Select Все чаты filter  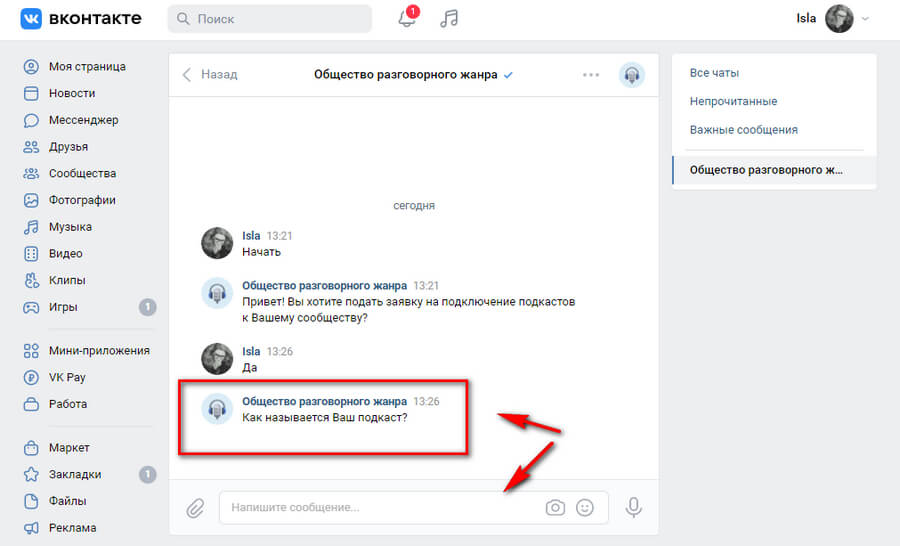714,73
